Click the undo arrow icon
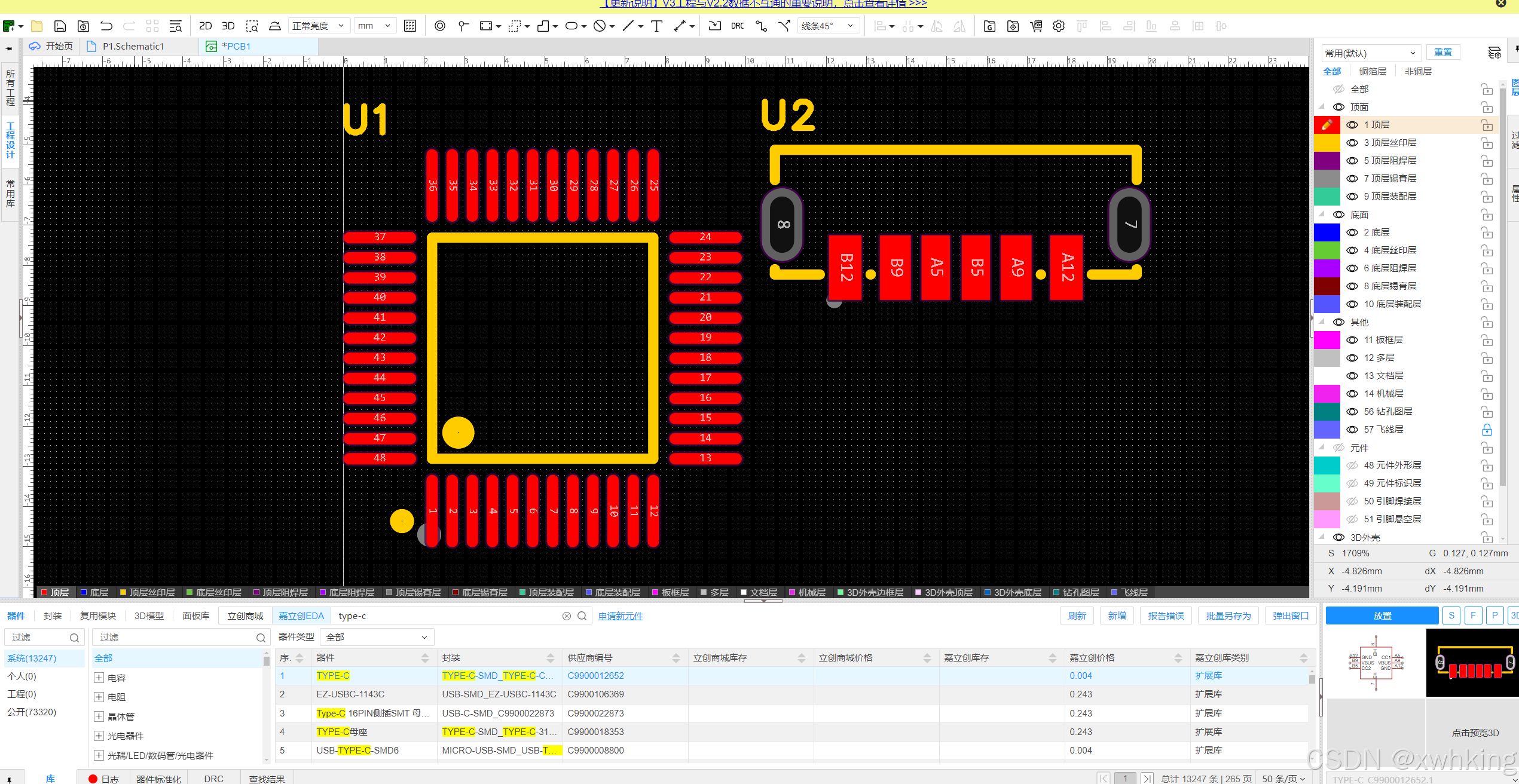Image resolution: width=1519 pixels, height=784 pixels. tap(106, 26)
